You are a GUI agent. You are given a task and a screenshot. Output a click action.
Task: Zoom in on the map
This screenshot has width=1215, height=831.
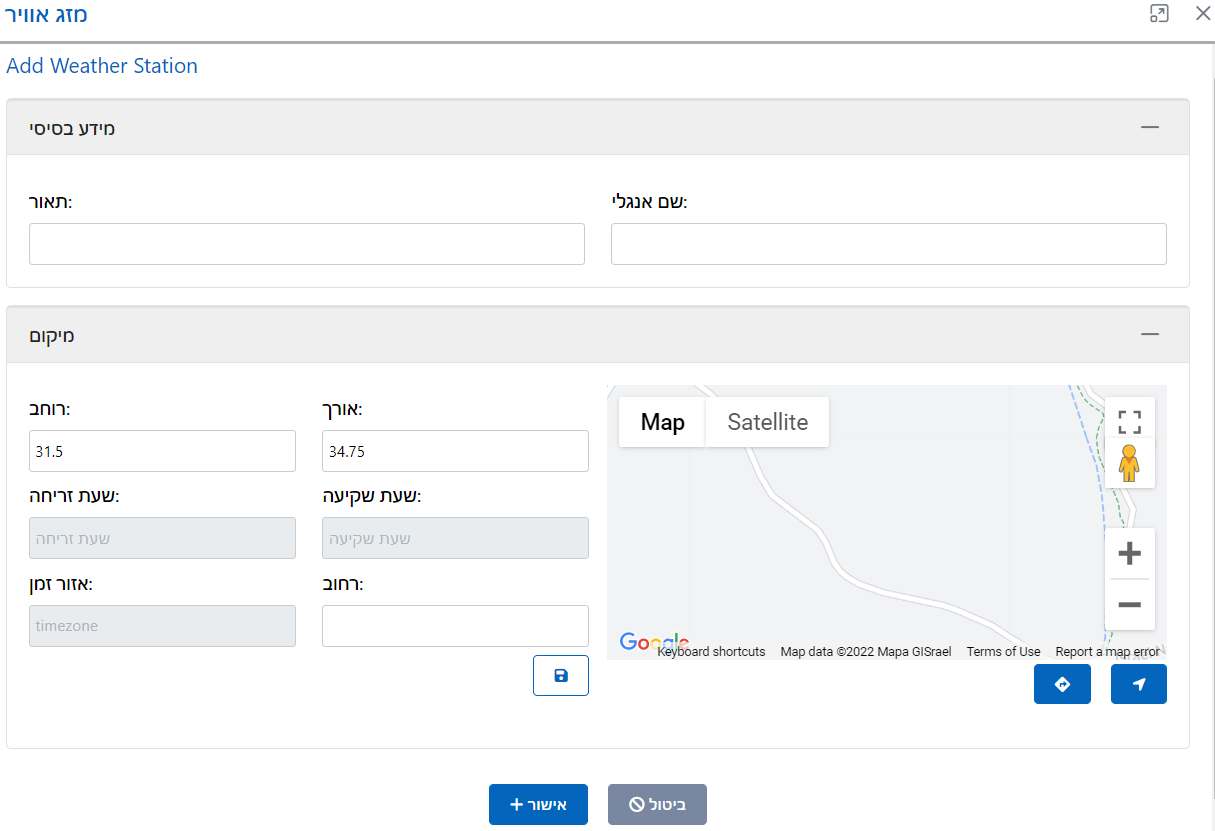click(1129, 553)
